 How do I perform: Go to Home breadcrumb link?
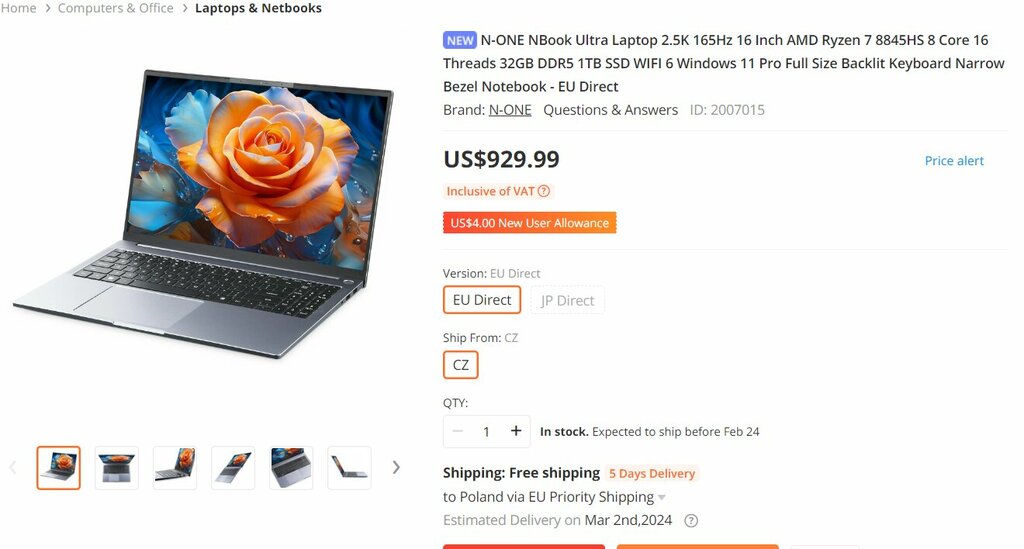tap(18, 8)
